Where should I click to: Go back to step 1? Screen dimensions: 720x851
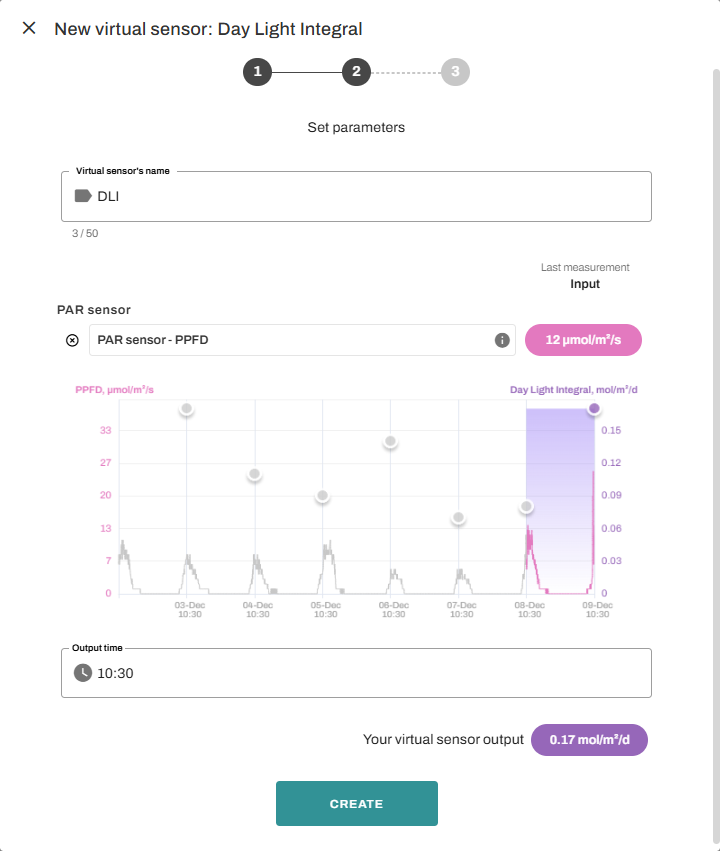coord(257,72)
